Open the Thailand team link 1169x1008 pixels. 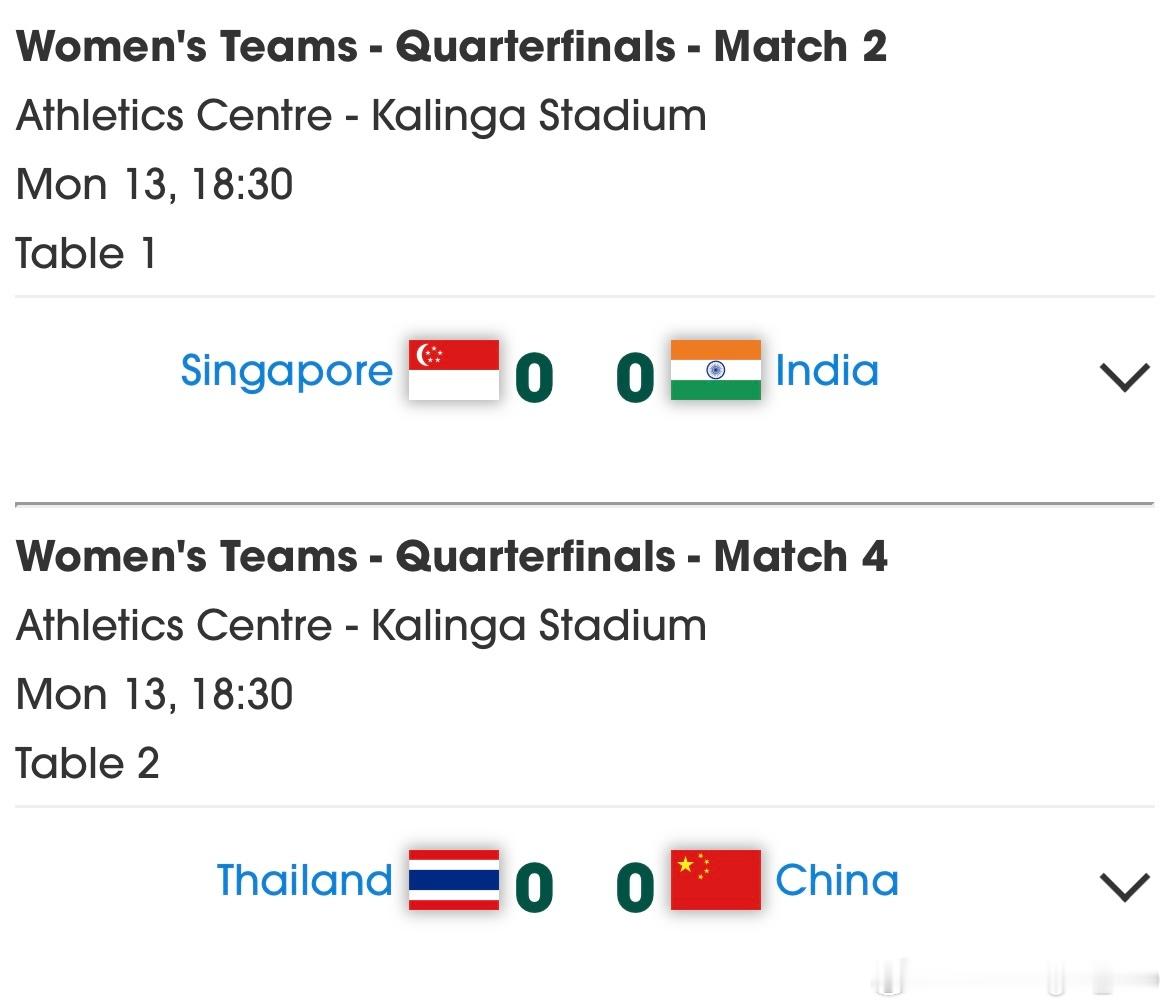tap(305, 881)
